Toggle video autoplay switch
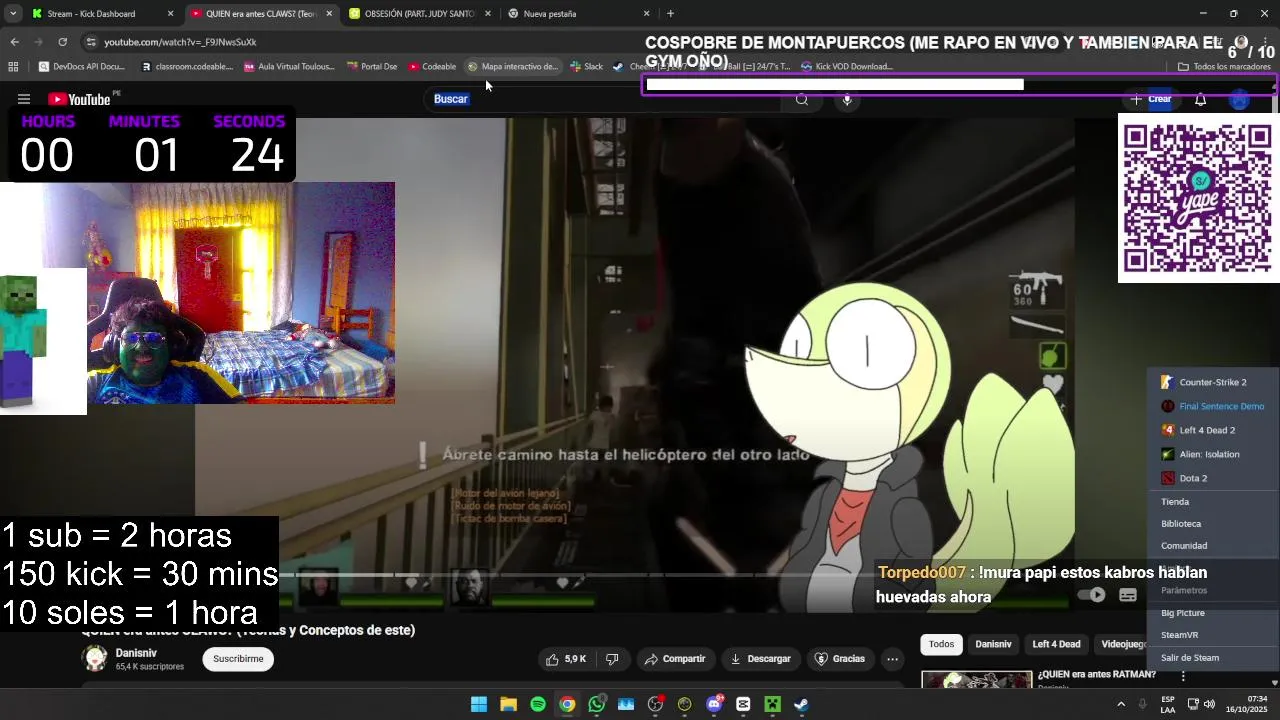Image resolution: width=1280 pixels, height=720 pixels. click(x=1092, y=595)
